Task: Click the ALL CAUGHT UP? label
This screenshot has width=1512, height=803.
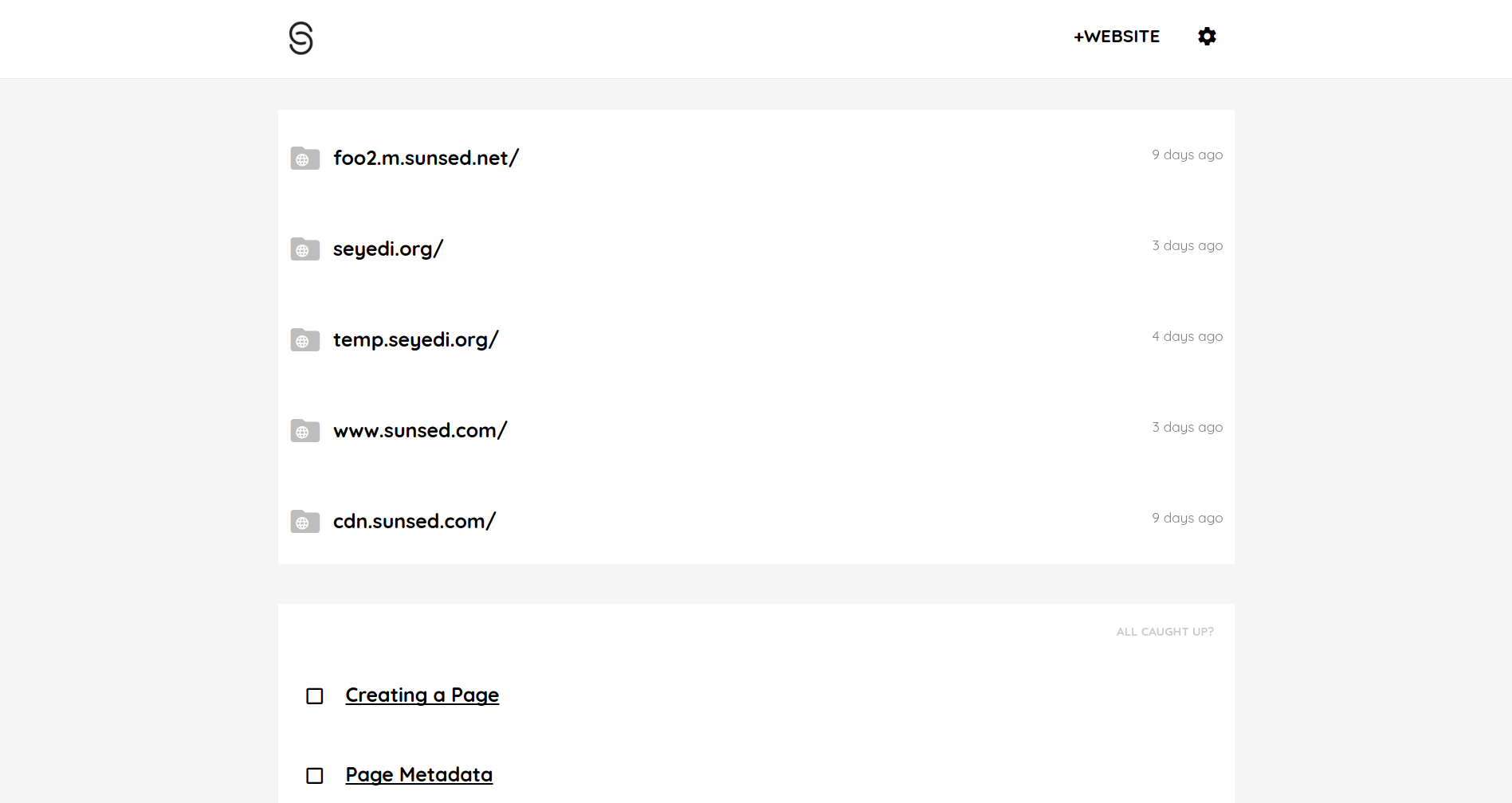Action: pos(1164,632)
